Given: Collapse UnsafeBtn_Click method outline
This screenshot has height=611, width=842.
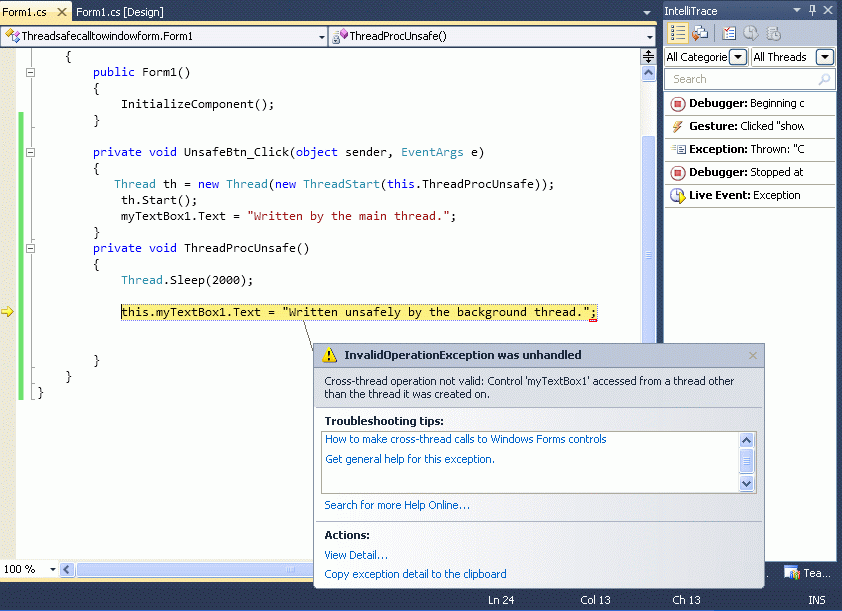Looking at the screenshot, I should click(30, 153).
